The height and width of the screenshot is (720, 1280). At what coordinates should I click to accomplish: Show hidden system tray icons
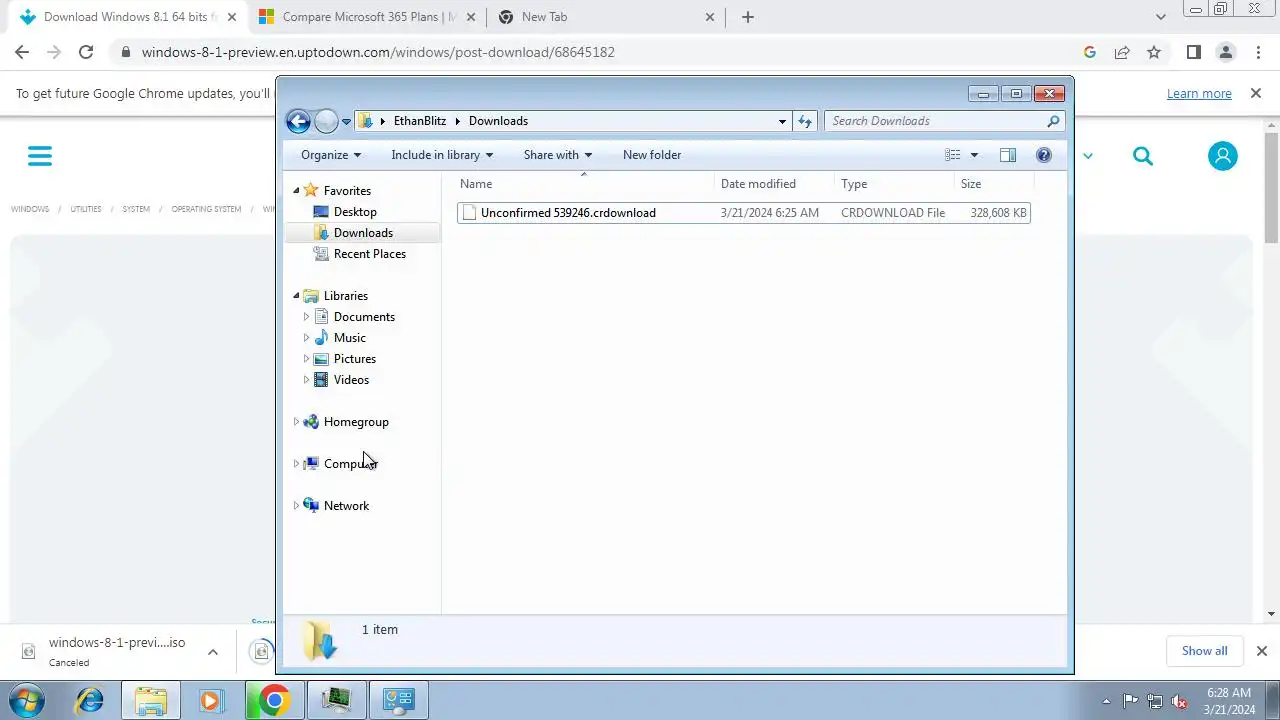click(1106, 701)
